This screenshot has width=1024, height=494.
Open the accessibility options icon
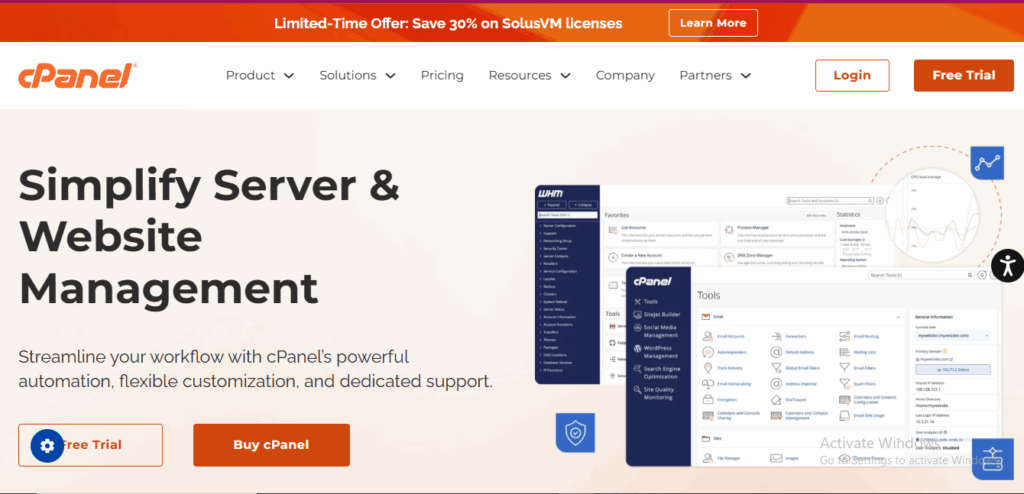1008,265
